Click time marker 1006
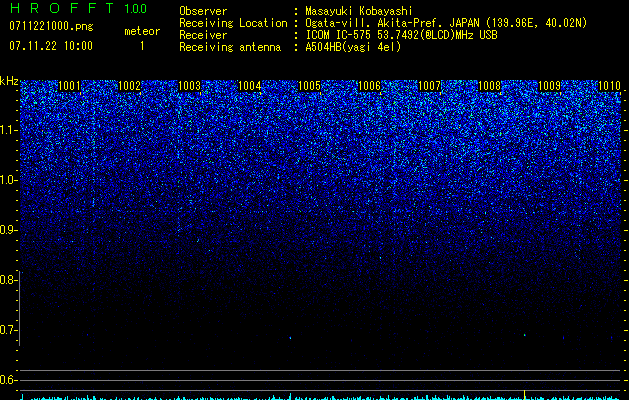 coord(369,86)
